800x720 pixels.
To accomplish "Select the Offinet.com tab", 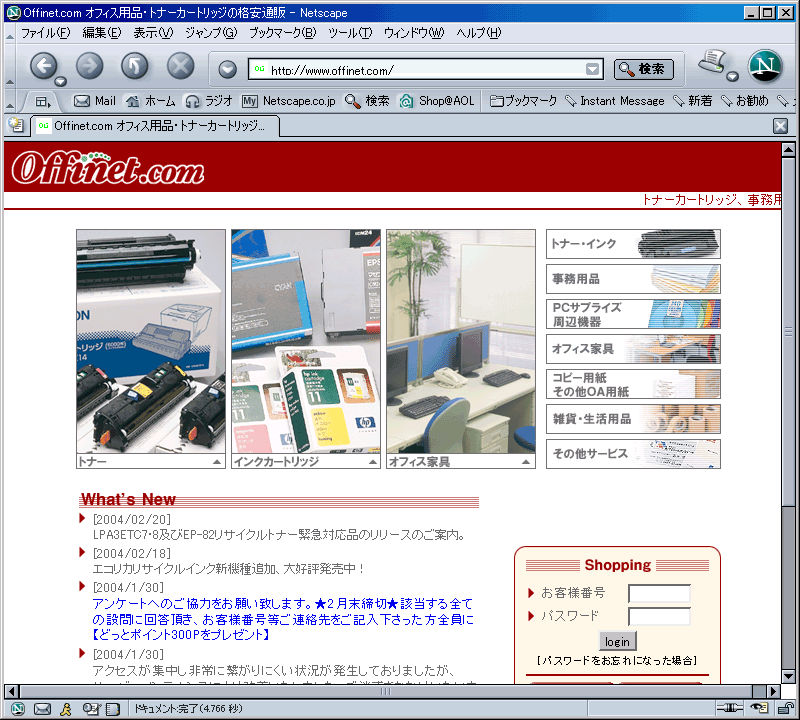I will coord(155,126).
